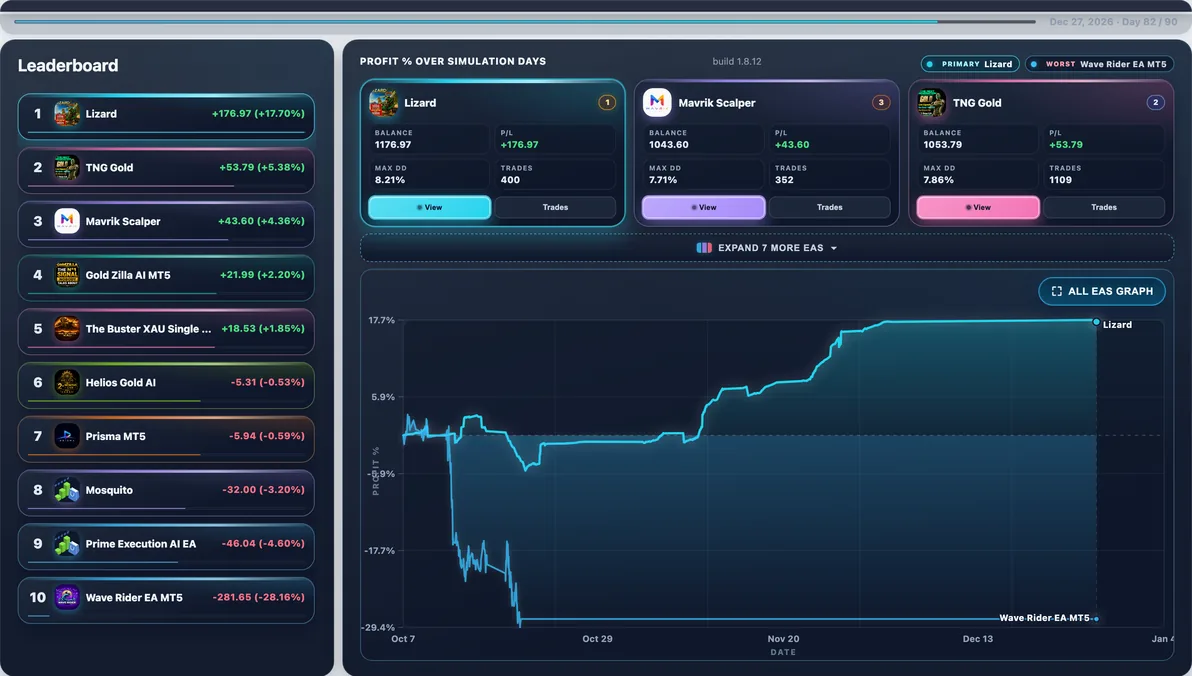Click the simulation day progress bar
1192x676 pixels.
click(525, 21)
